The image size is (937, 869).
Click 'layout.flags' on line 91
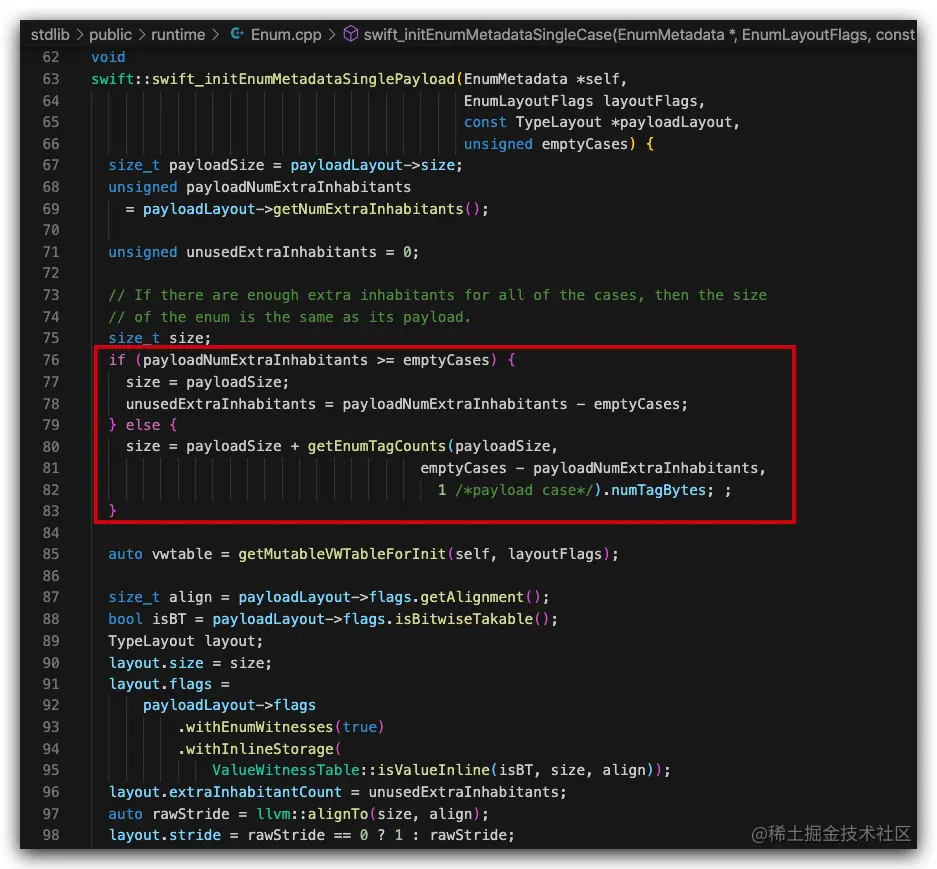pyautogui.click(x=160, y=684)
